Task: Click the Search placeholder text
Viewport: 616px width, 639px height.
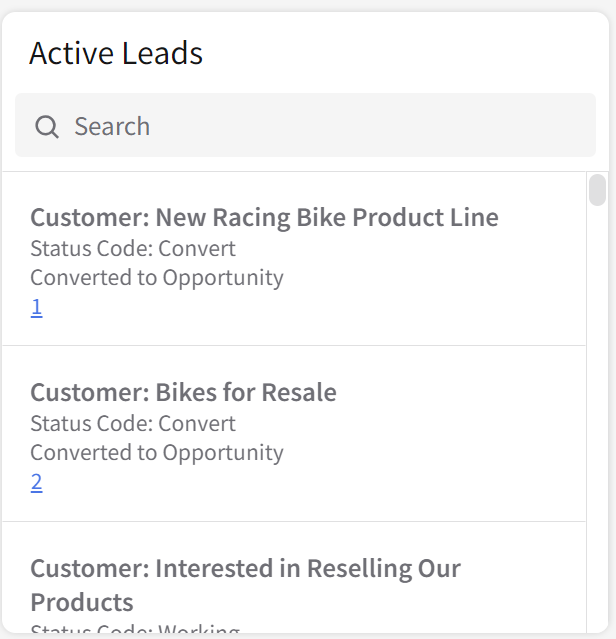Action: [112, 127]
